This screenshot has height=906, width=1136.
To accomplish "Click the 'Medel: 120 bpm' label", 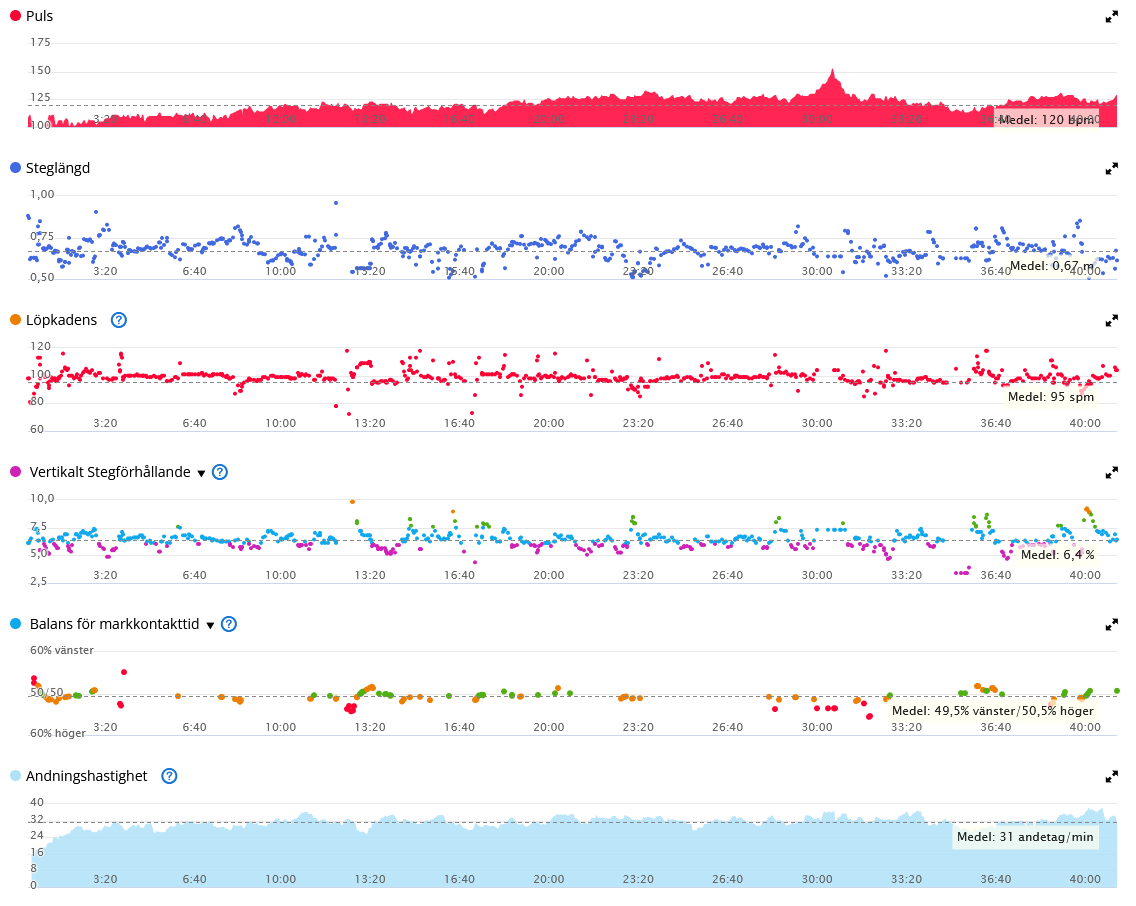I will pos(1046,120).
